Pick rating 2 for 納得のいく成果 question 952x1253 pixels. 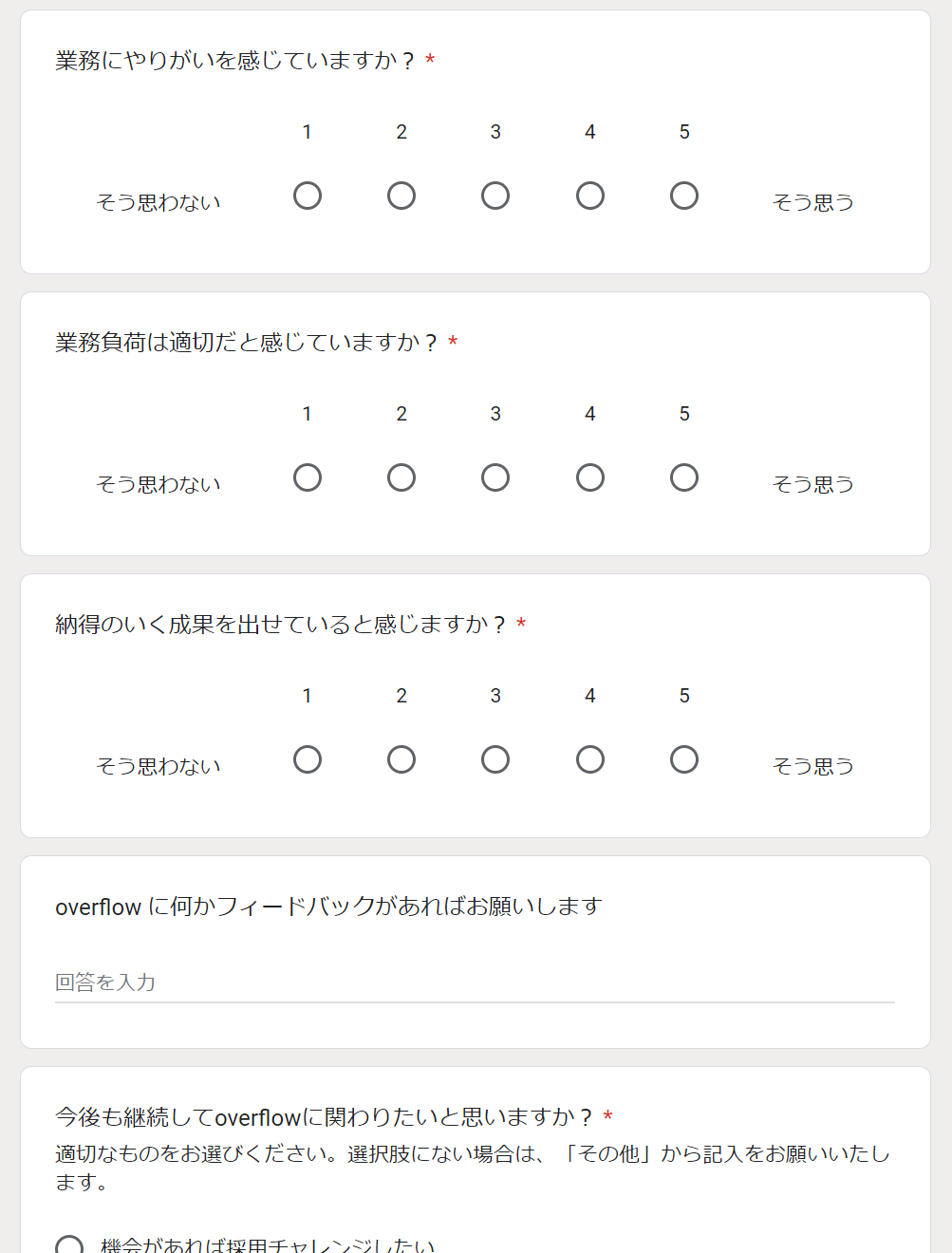click(401, 759)
